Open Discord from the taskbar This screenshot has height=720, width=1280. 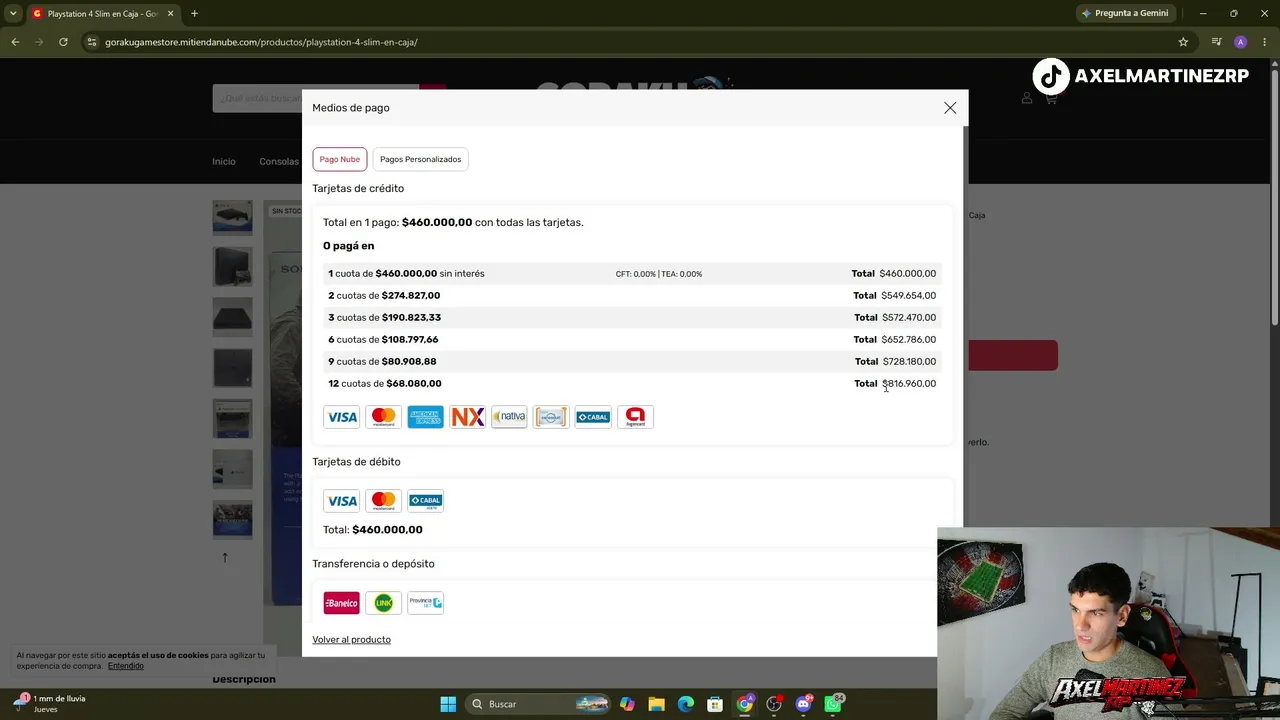[804, 704]
